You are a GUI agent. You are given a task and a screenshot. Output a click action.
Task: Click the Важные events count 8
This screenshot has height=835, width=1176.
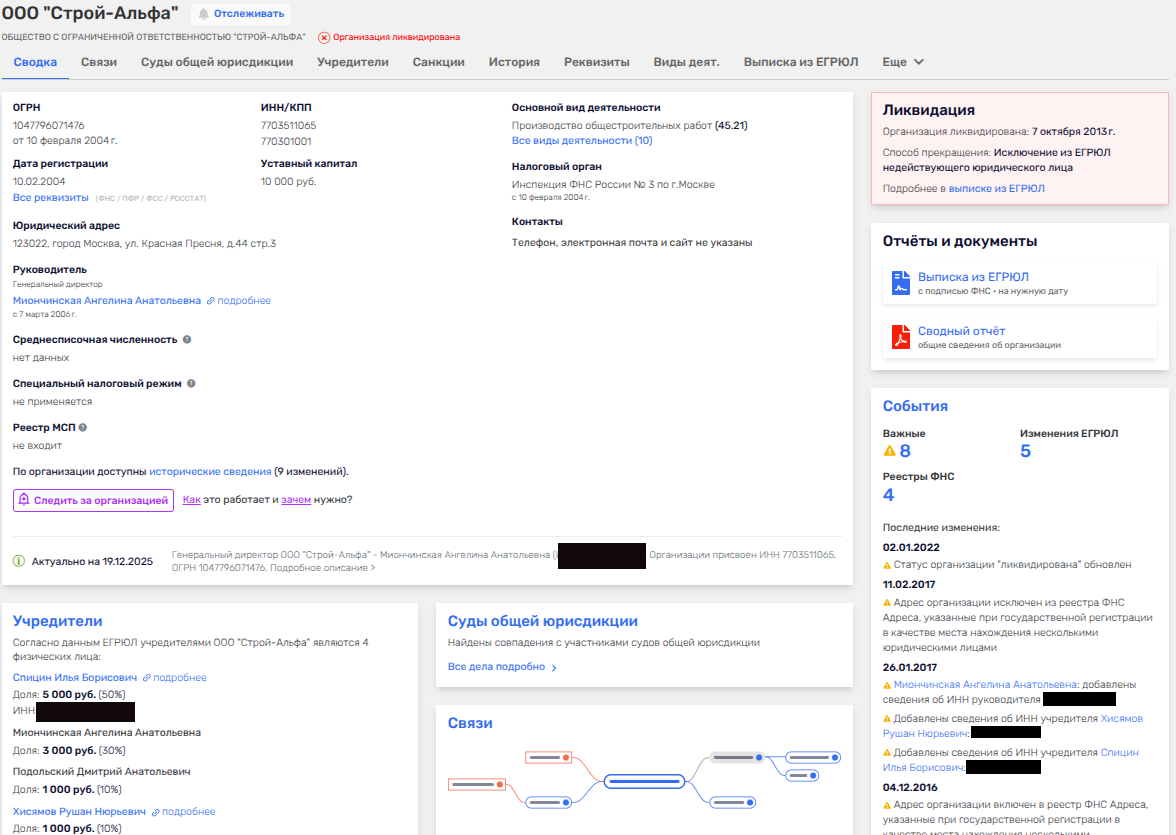tap(904, 451)
